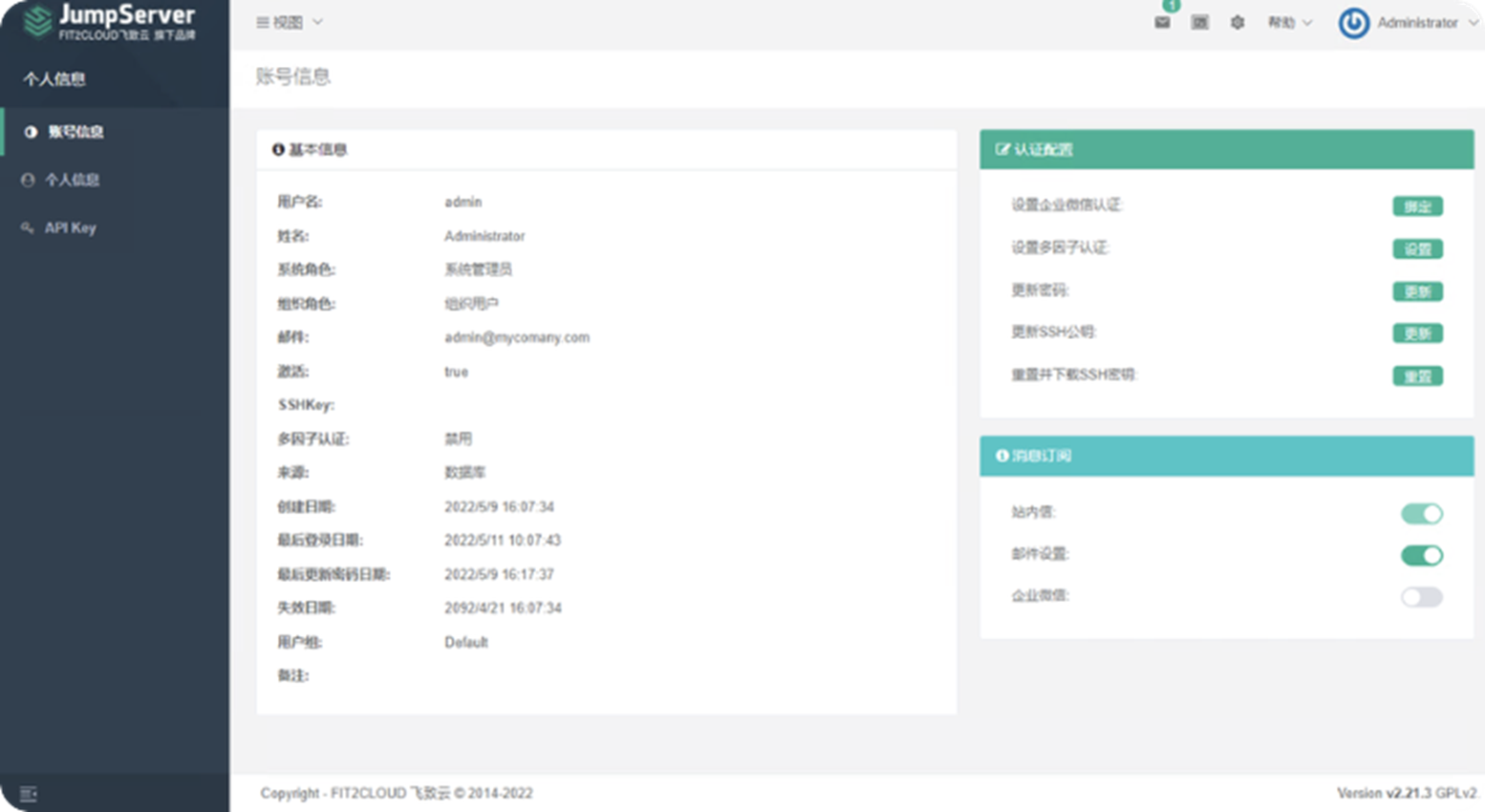This screenshot has height=812, width=1485.
Task: Click the email value admin@mycomany.com
Action: click(x=517, y=337)
